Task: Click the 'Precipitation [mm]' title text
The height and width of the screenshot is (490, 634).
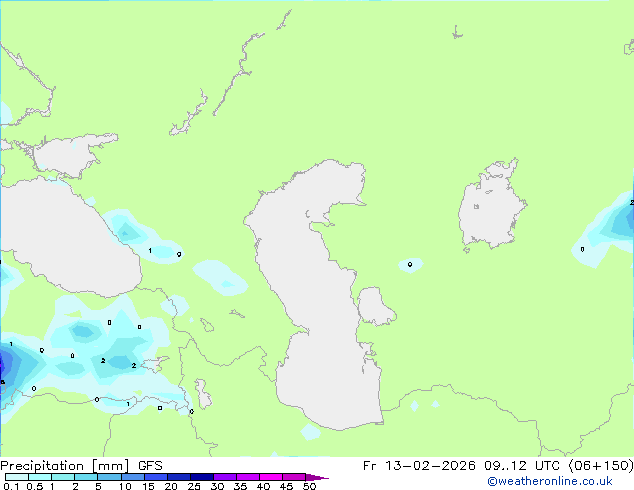Action: click(x=65, y=466)
